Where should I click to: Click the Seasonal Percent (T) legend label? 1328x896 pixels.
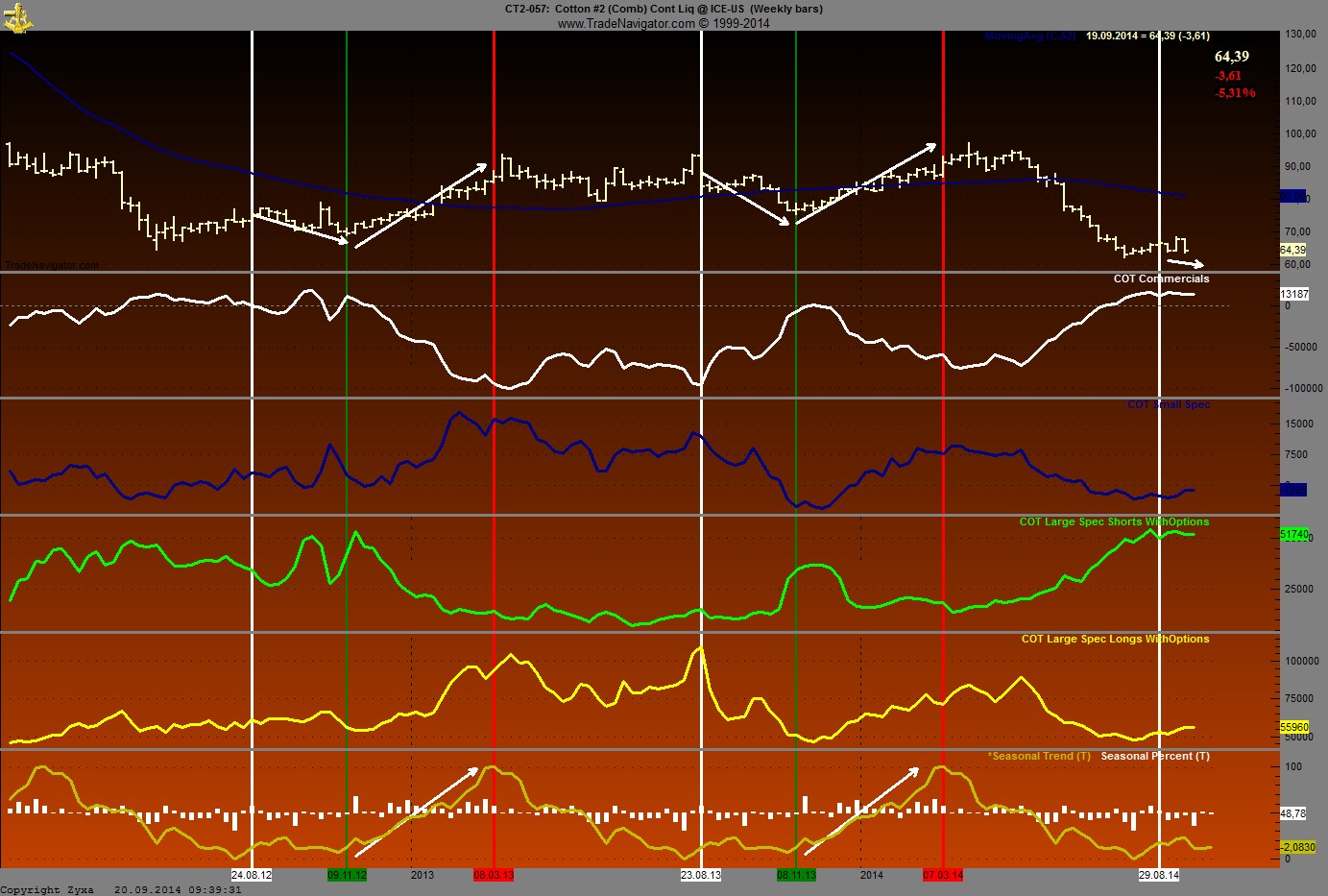pos(1154,756)
